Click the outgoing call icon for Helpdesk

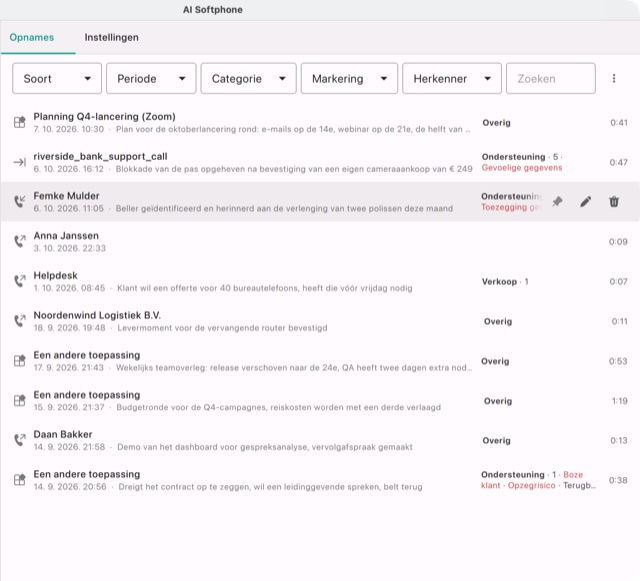click(x=20, y=281)
